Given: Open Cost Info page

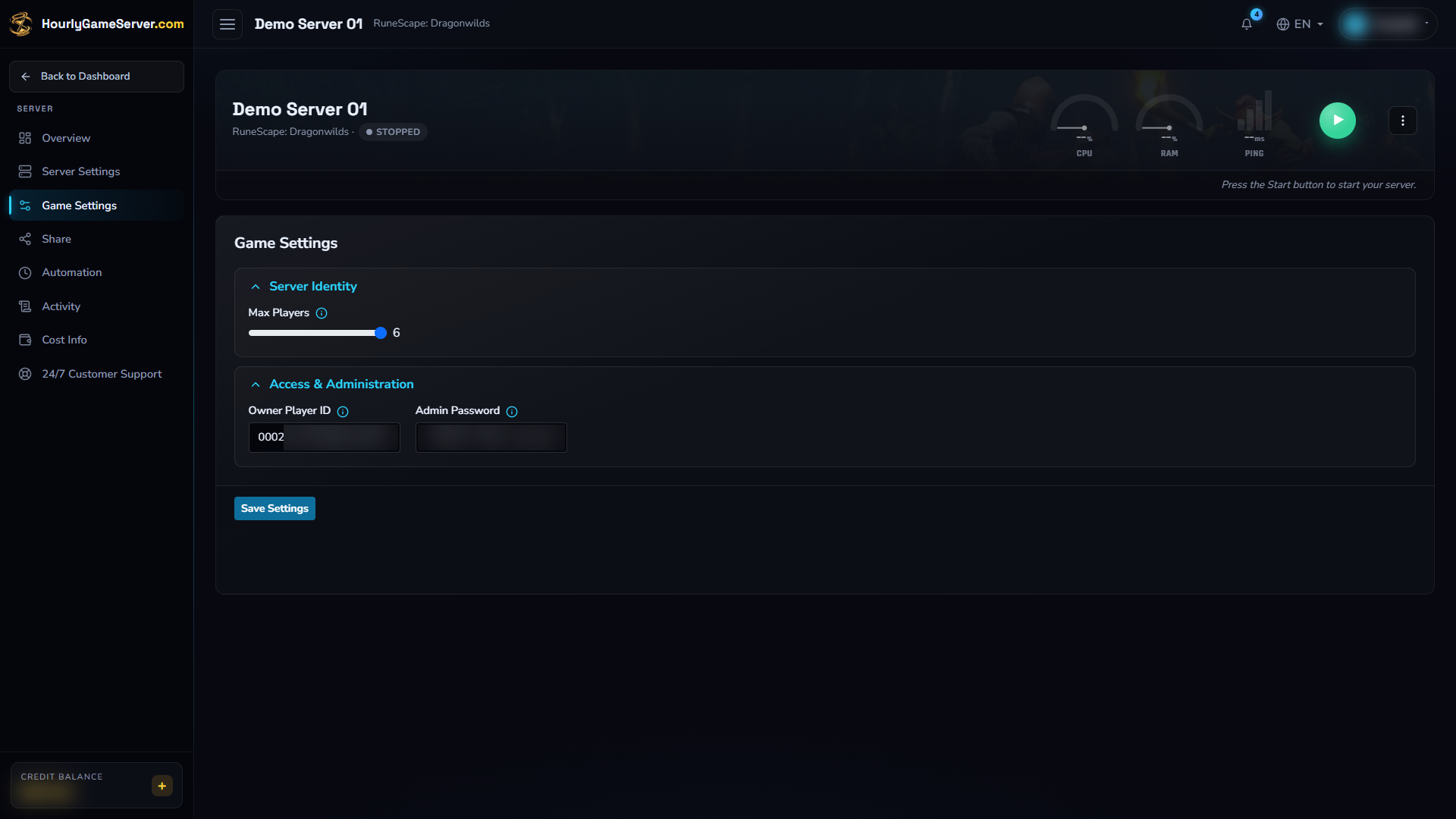Looking at the screenshot, I should [96, 340].
